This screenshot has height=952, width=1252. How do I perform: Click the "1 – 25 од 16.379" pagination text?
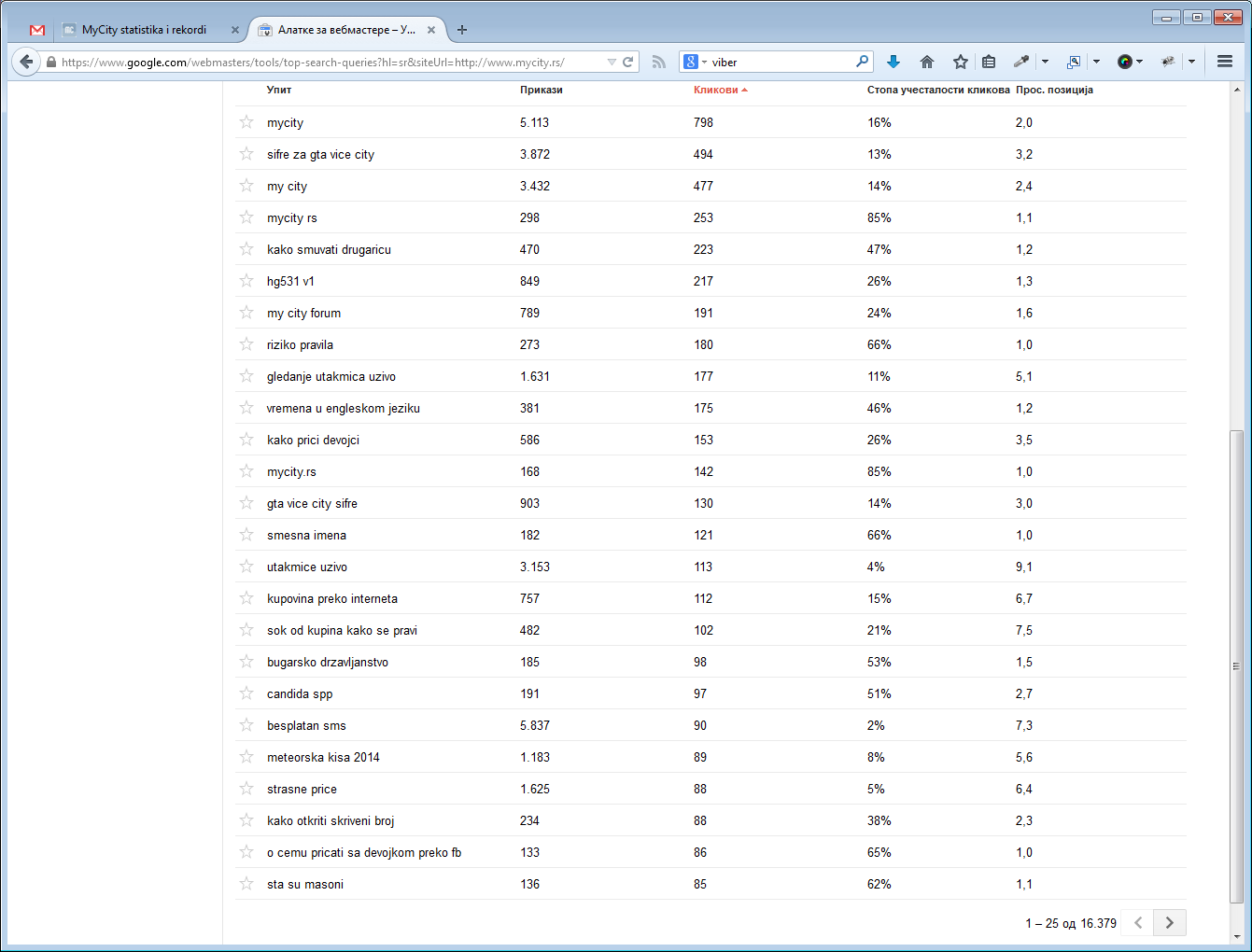(1071, 923)
